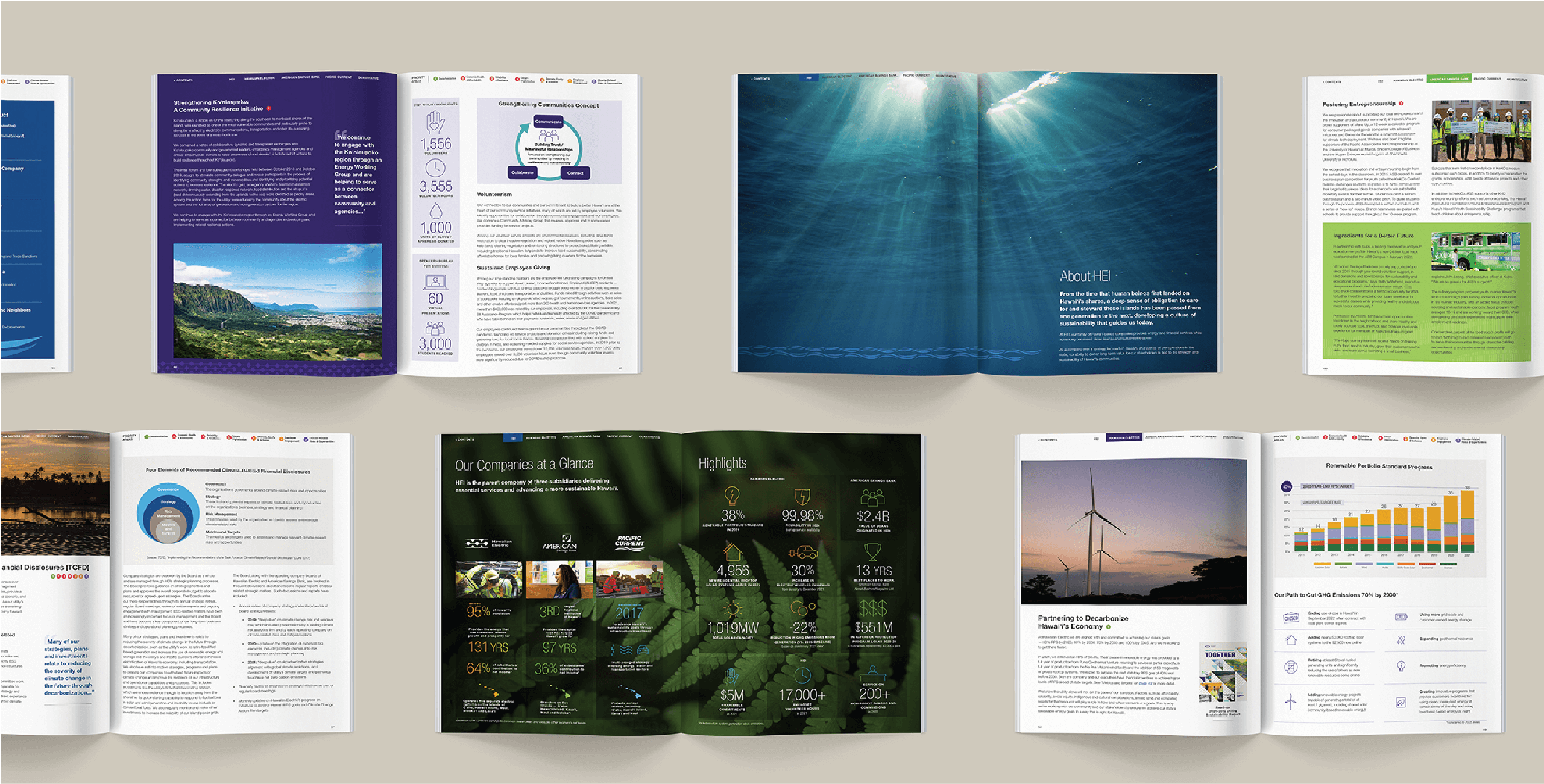Select the Pacific Current tab on wind spread
Screen dimensions: 1544x784
point(1203,437)
